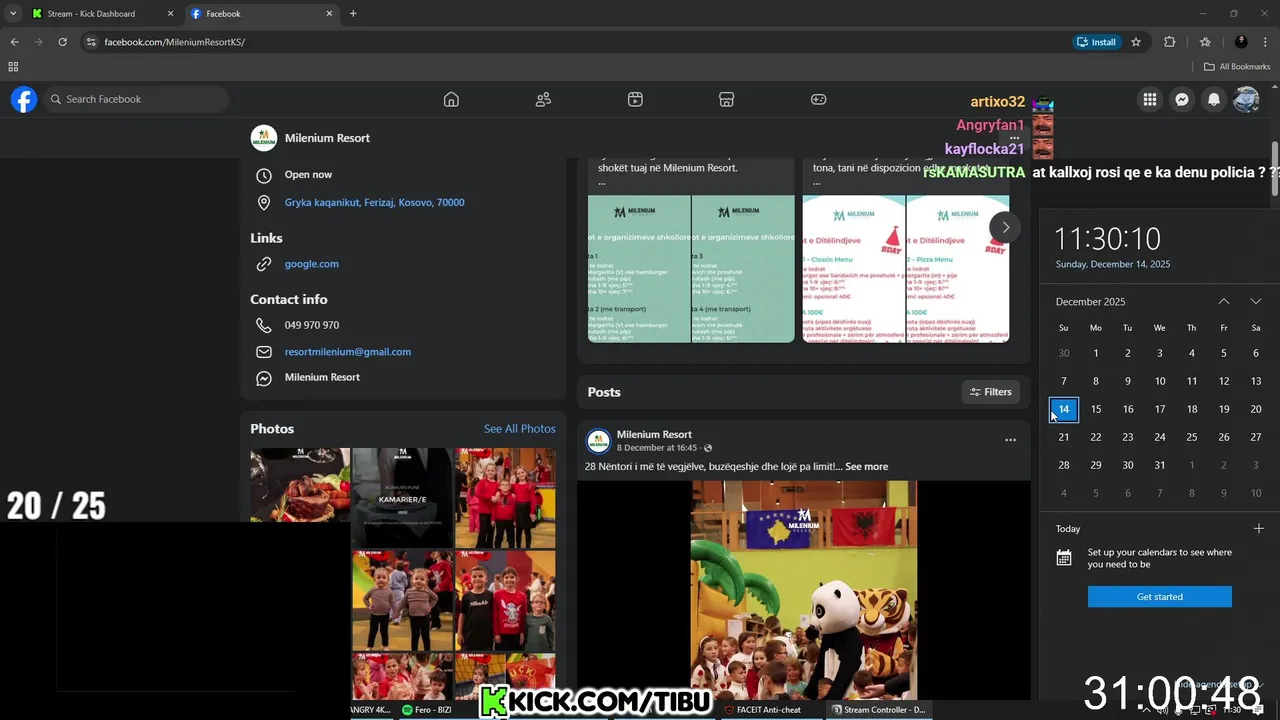1280x720 pixels.
Task: Click the resortmilenium@gmail.com email link
Action: point(347,352)
